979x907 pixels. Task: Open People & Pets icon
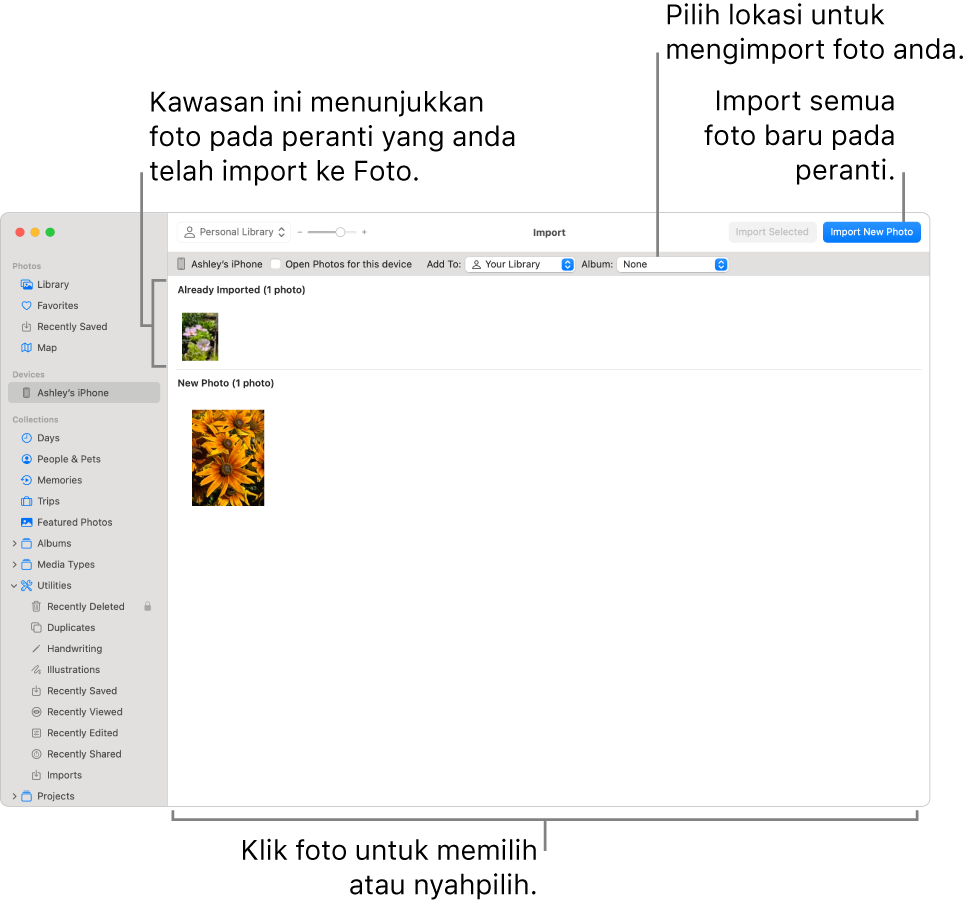[x=26, y=459]
